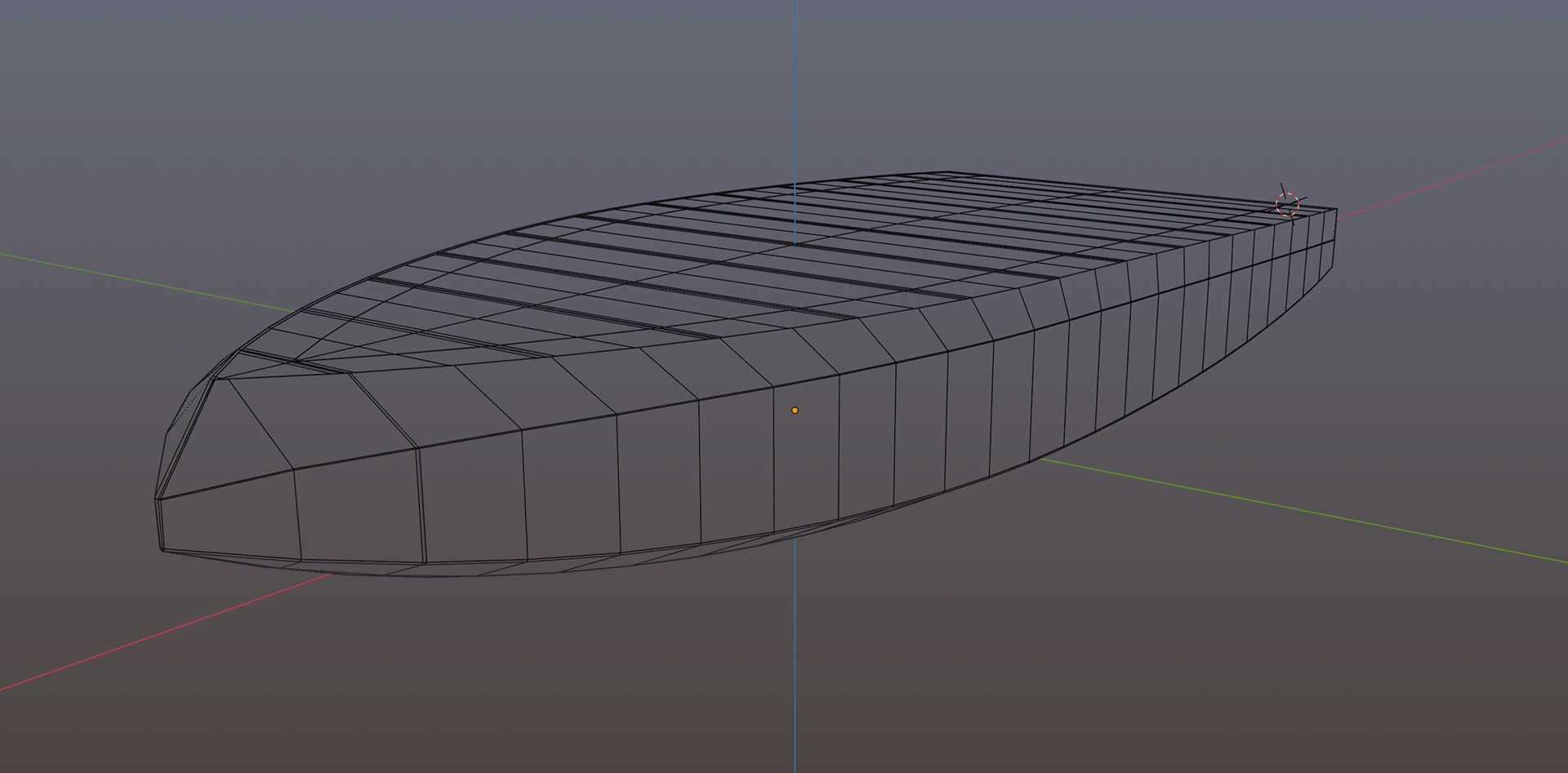Click the red-white 3D cursor crosshair
Viewport: 1568px width, 773px height.
1287,203
